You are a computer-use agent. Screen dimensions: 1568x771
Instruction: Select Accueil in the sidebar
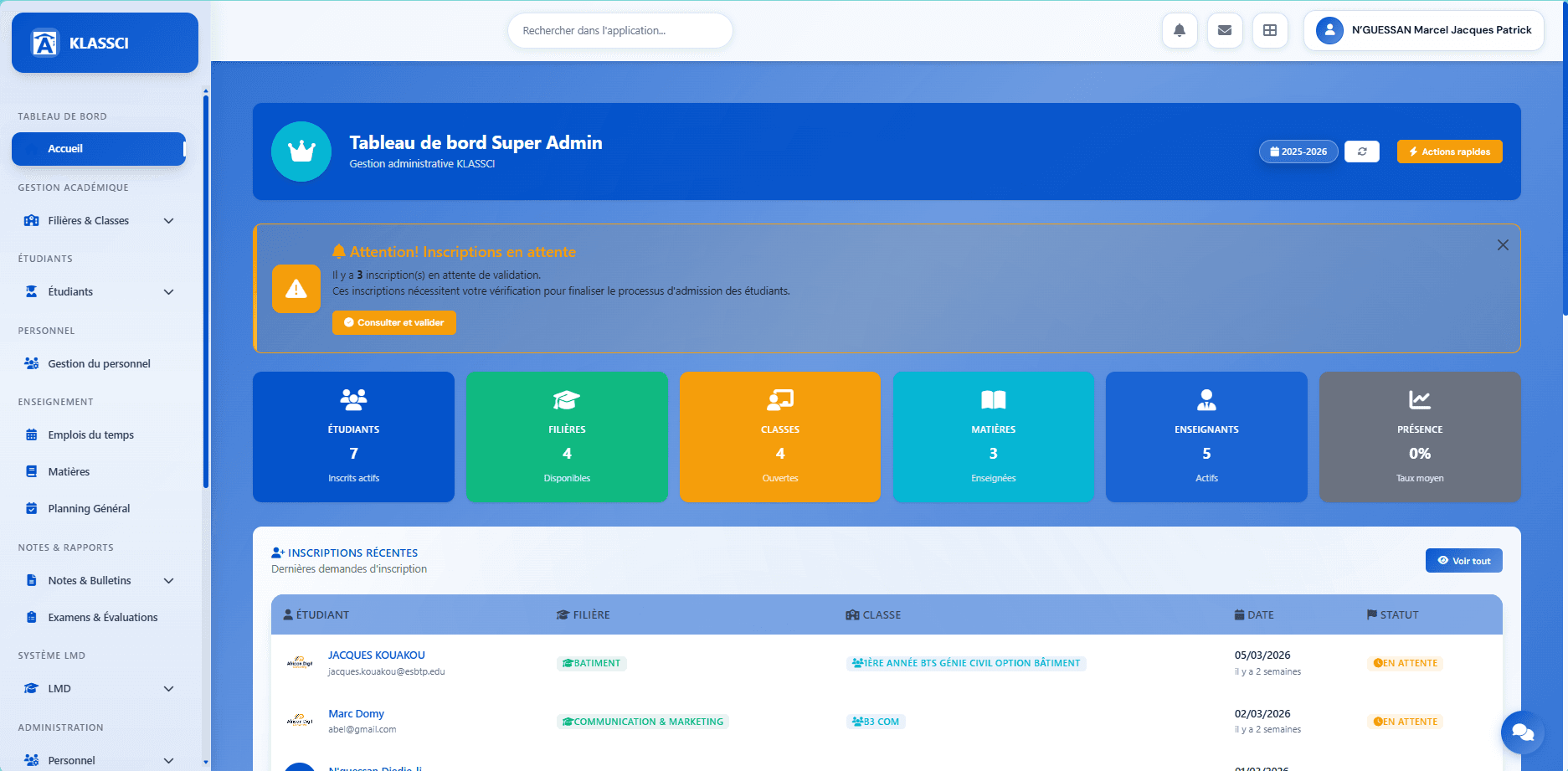(98, 148)
